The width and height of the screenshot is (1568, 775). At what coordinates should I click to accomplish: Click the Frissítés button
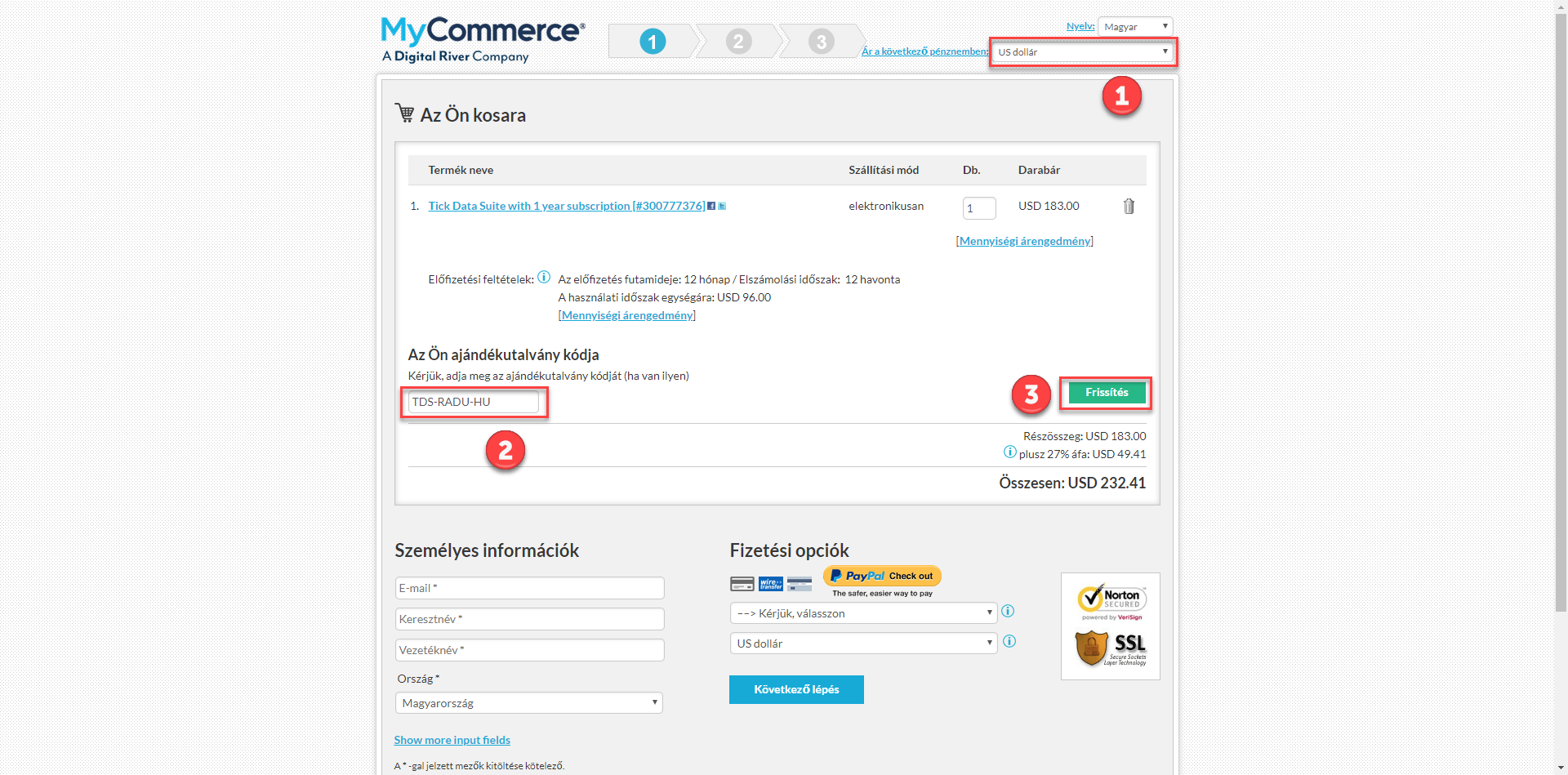pyautogui.click(x=1107, y=393)
